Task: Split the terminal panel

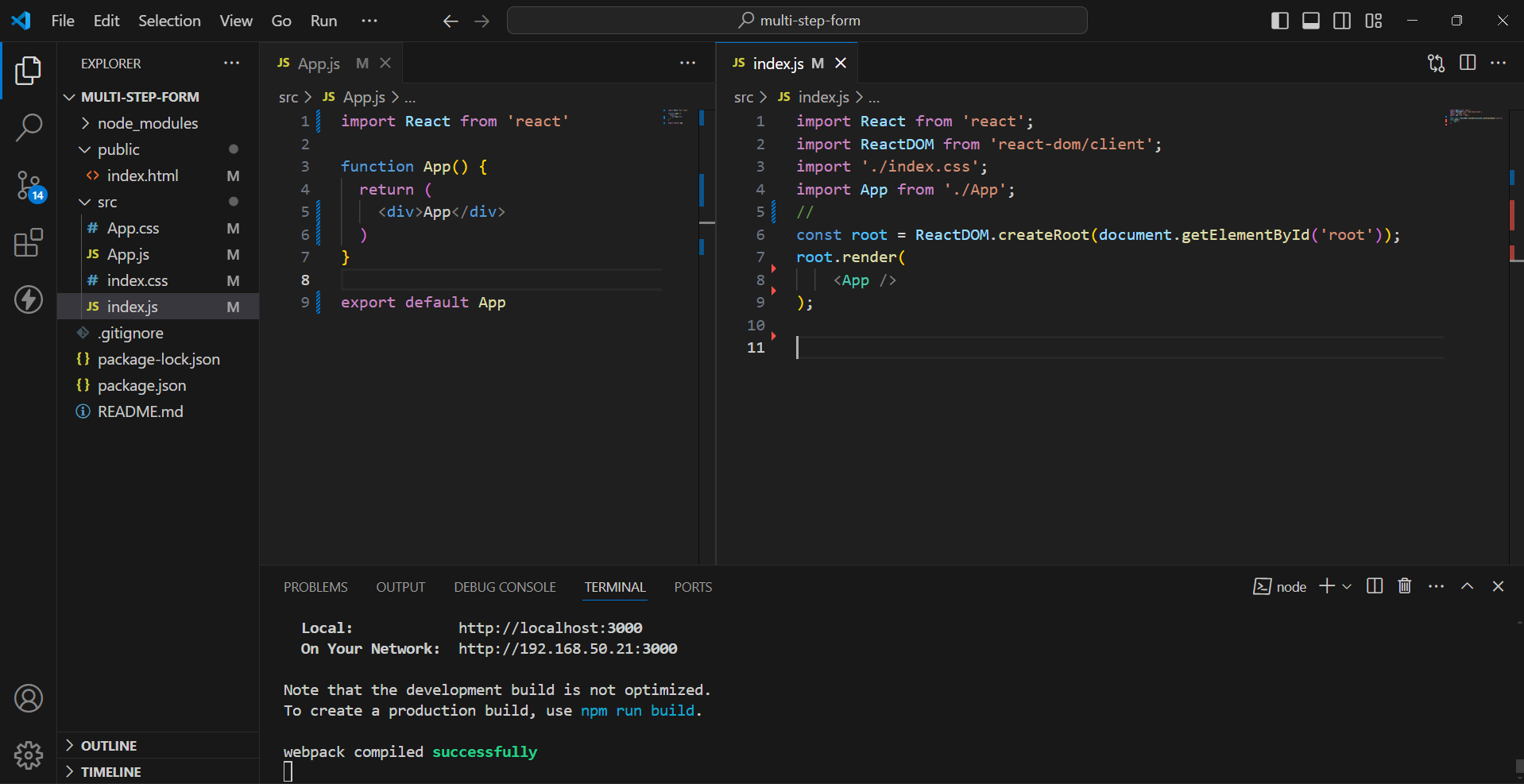Action: click(x=1375, y=586)
